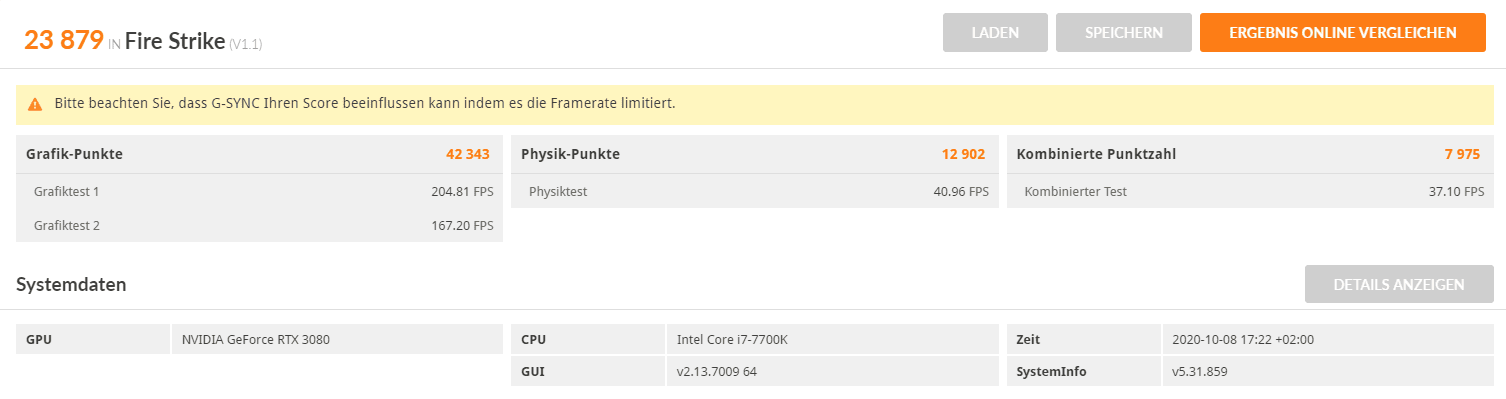Click the Grafiktest 1 row
Viewport: 1506px width, 399px height.
259,191
